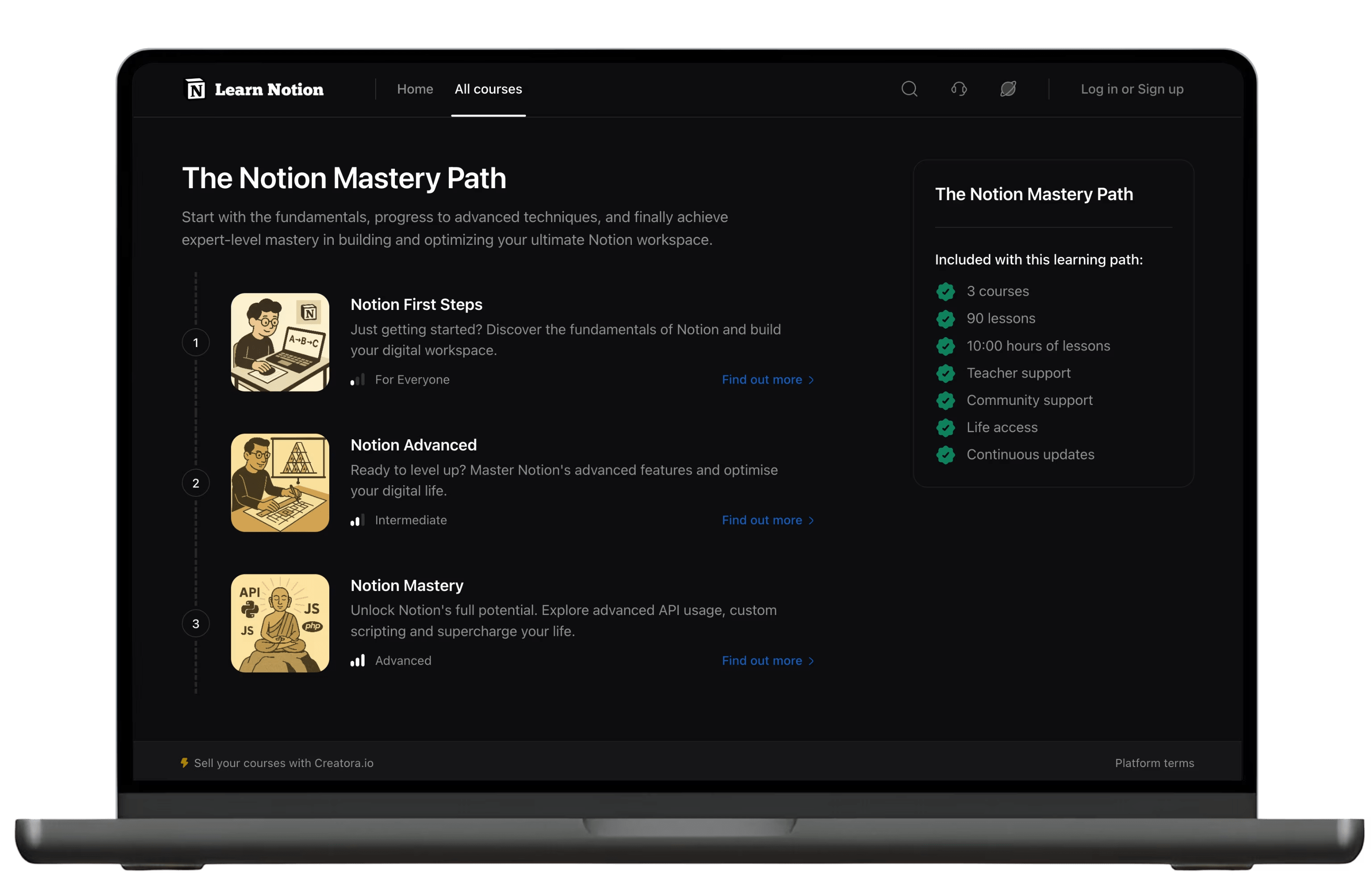The width and height of the screenshot is (1372, 883).
Task: Open Find out more for Notion First Steps
Action: [768, 380]
